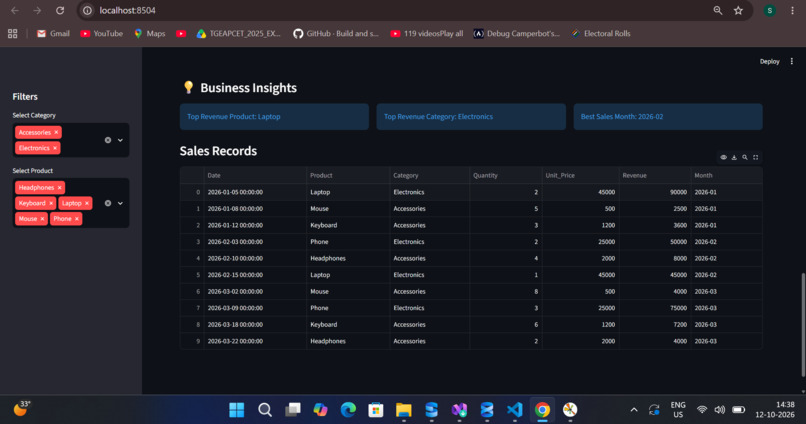Click the Deploy button
The height and width of the screenshot is (424, 806).
pos(770,61)
